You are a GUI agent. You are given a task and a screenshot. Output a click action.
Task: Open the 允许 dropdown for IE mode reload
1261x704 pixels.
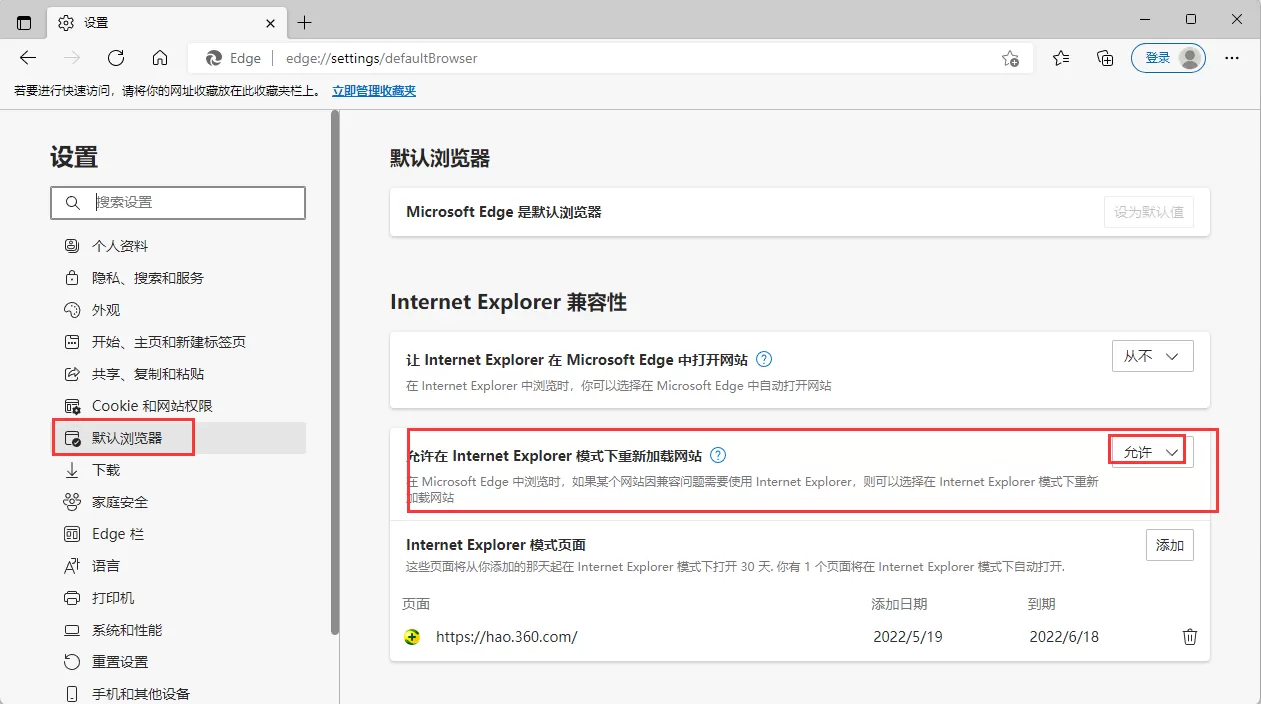1147,450
